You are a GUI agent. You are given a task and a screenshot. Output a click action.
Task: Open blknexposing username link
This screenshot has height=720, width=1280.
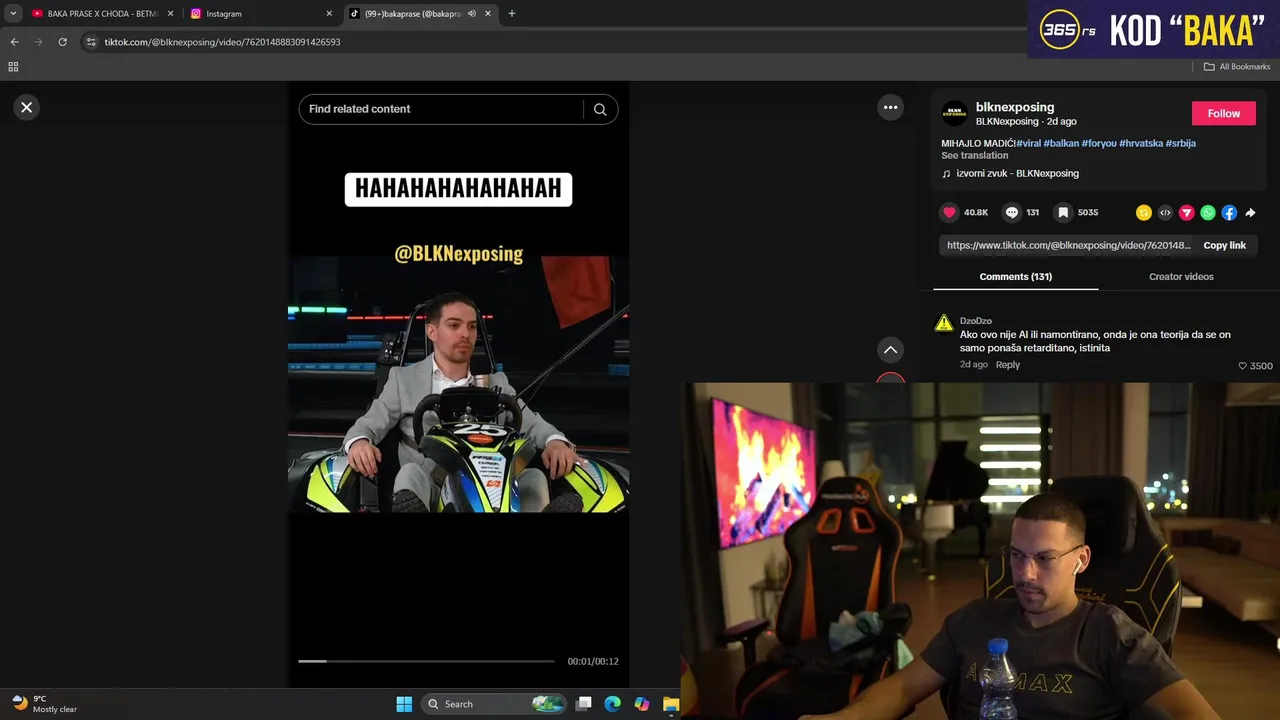click(x=1014, y=107)
